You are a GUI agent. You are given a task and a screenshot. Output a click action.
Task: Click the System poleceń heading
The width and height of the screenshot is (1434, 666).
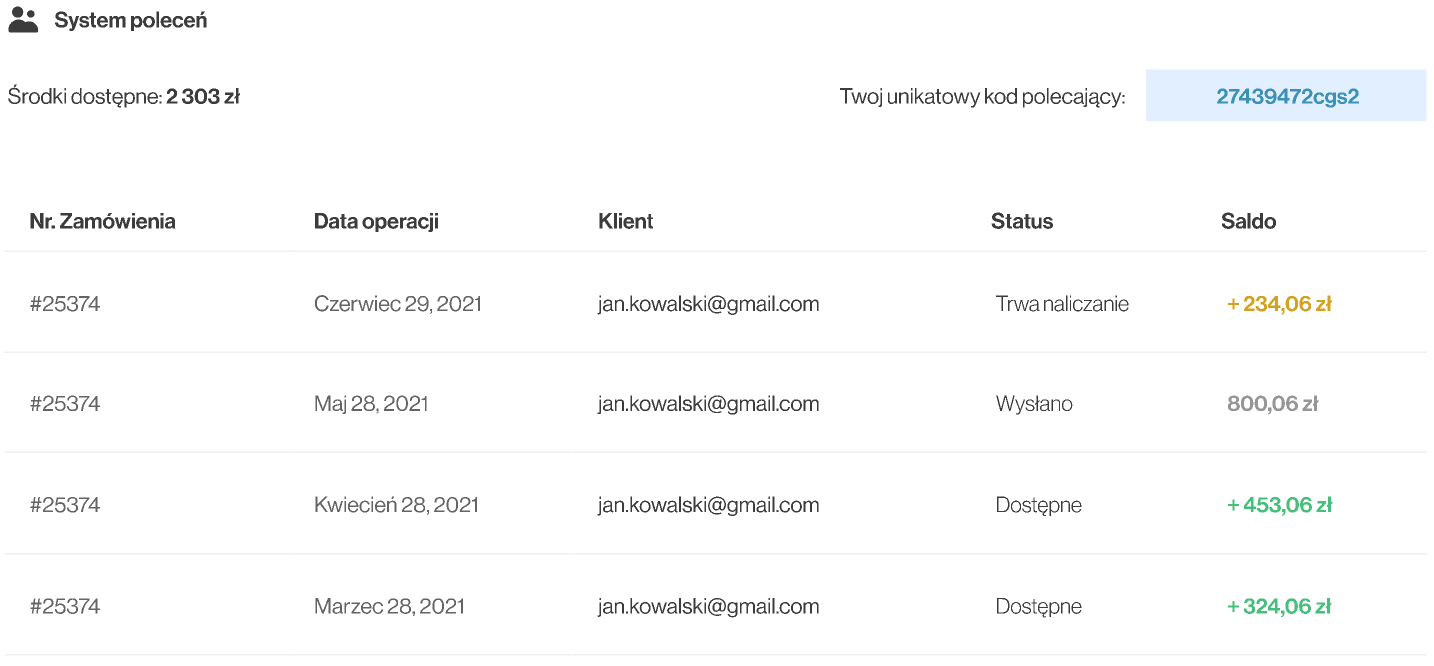coord(130,20)
